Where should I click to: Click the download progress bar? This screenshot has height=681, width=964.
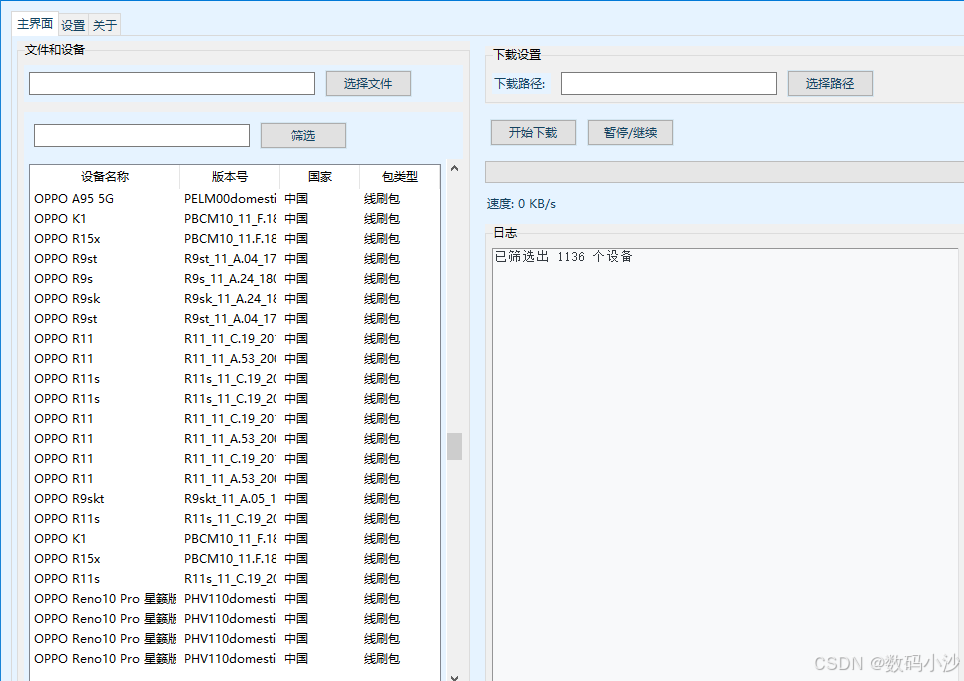pyautogui.click(x=724, y=172)
